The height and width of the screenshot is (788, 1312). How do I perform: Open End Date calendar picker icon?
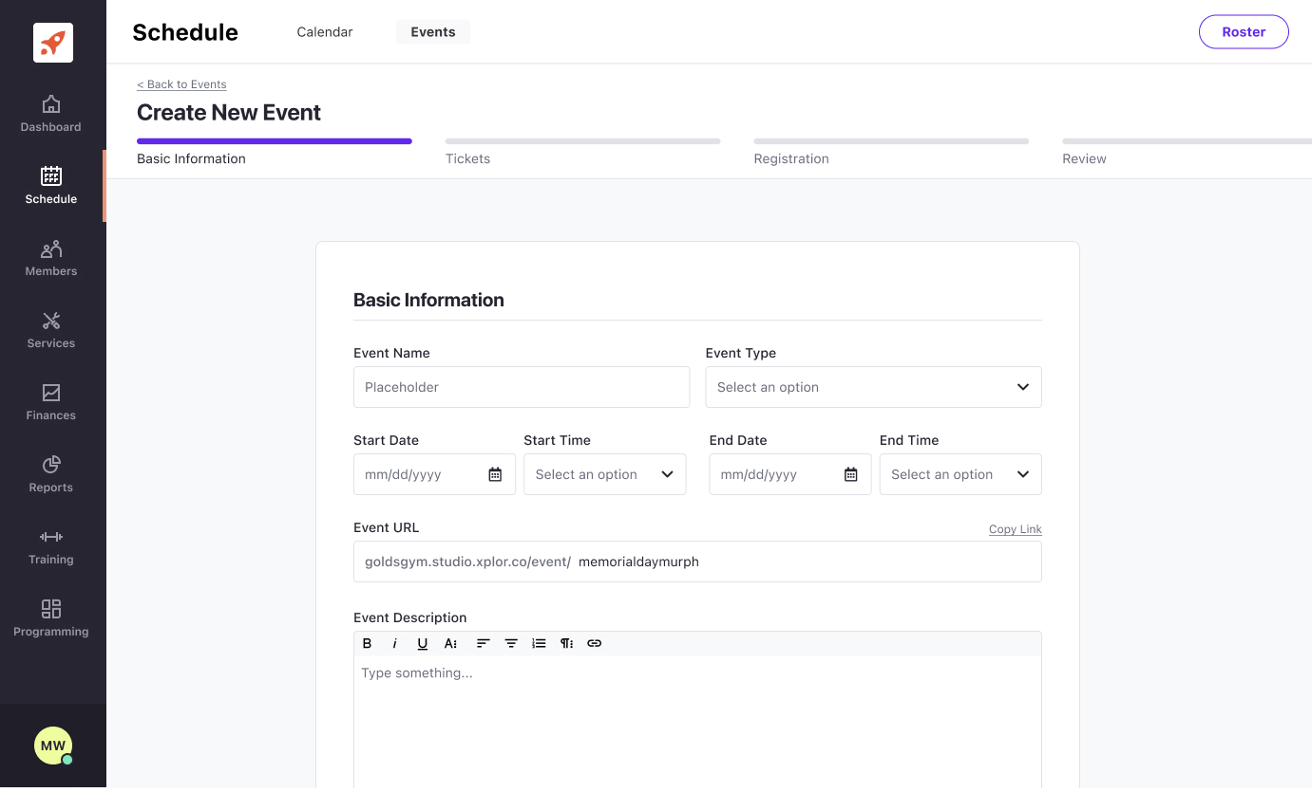coord(851,475)
